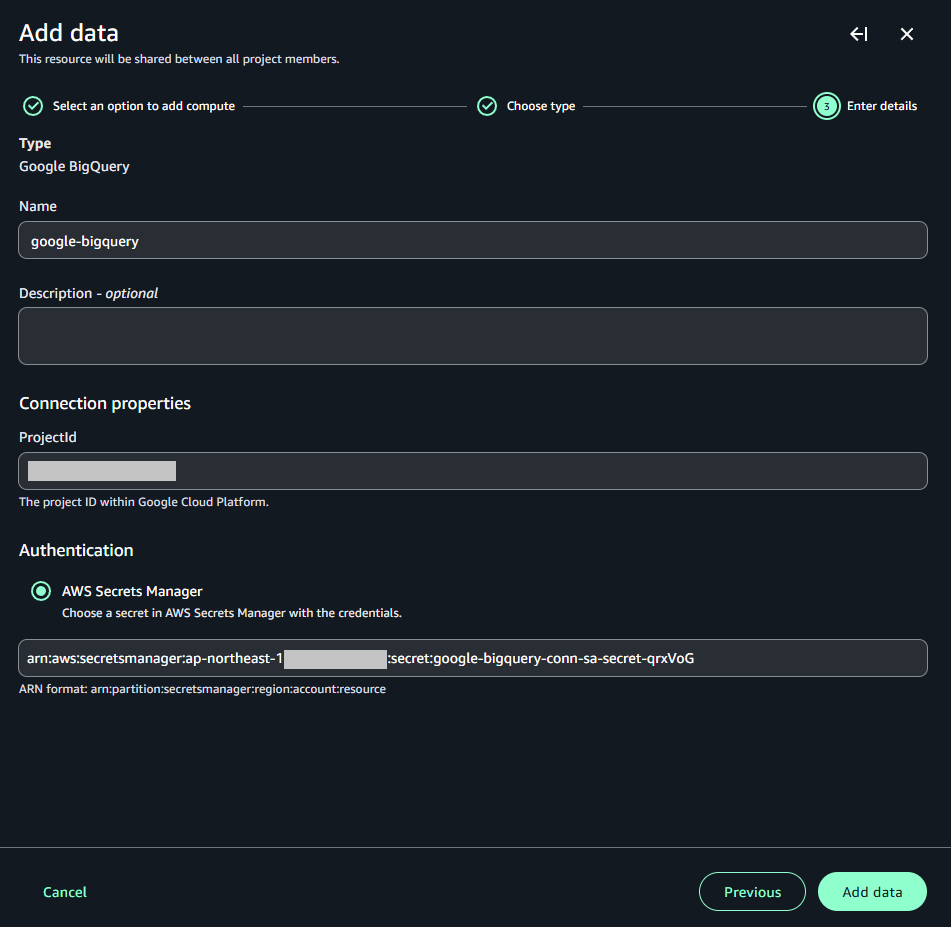The height and width of the screenshot is (927, 951).
Task: Click the 'Google BigQuery' type value
Action: [x=74, y=167]
